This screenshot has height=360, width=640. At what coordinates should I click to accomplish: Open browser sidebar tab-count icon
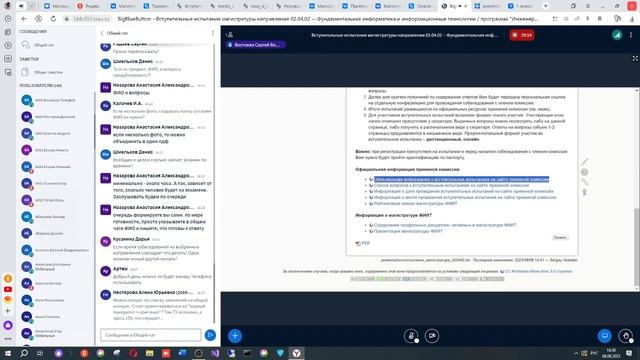coord(8,59)
